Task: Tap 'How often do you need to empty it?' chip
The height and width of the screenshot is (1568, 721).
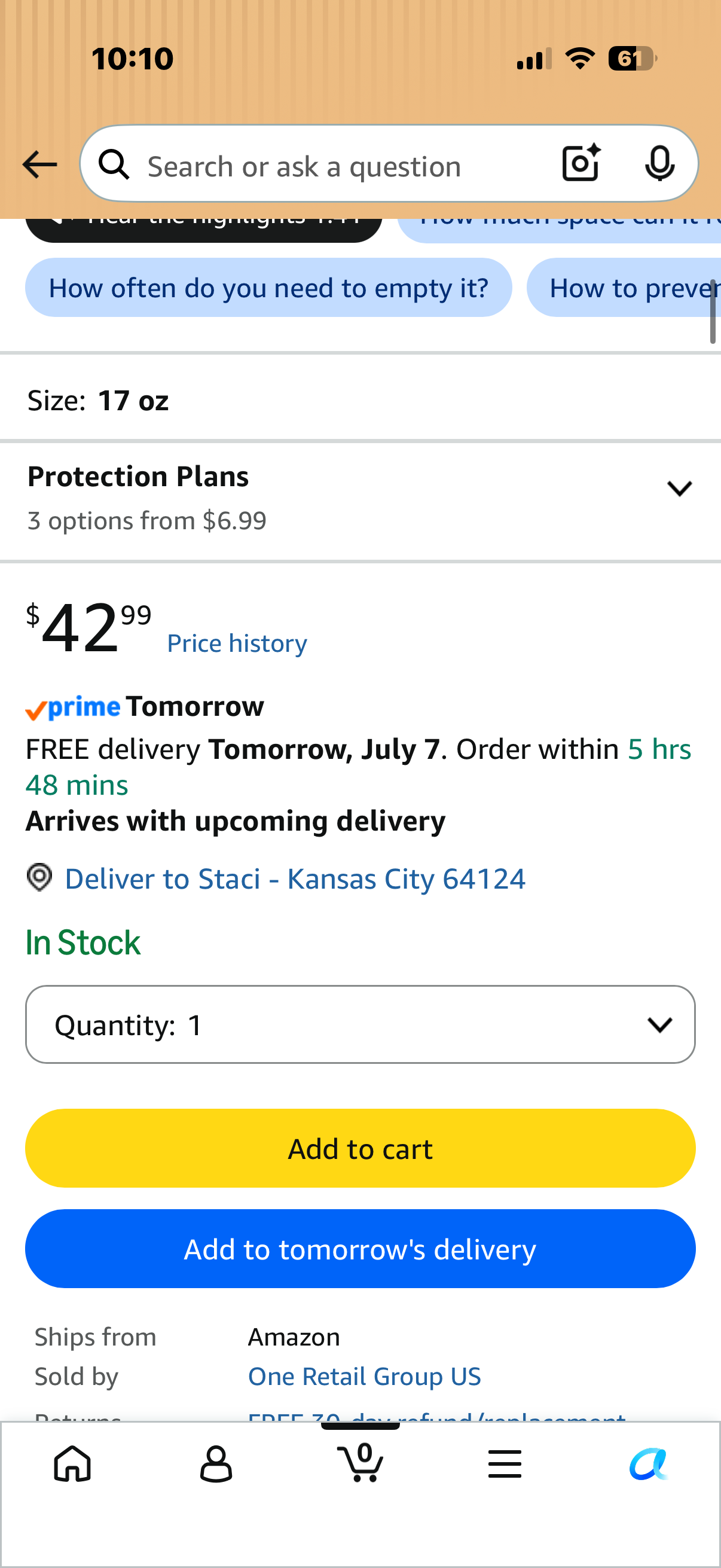Action: coord(268,287)
